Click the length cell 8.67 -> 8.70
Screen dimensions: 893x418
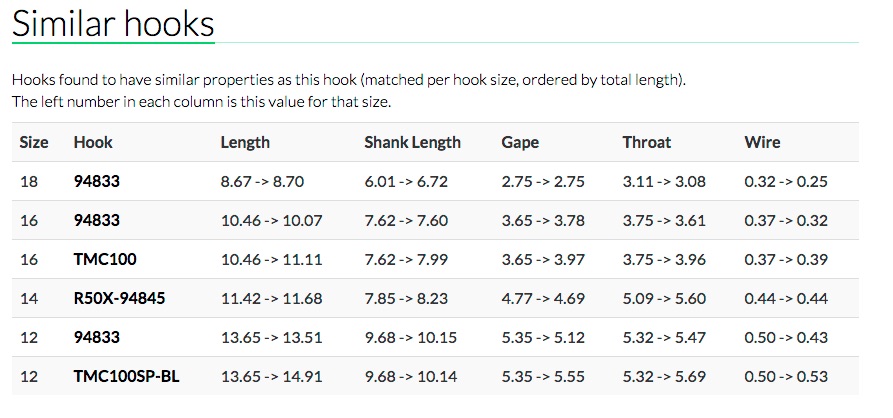pos(262,182)
